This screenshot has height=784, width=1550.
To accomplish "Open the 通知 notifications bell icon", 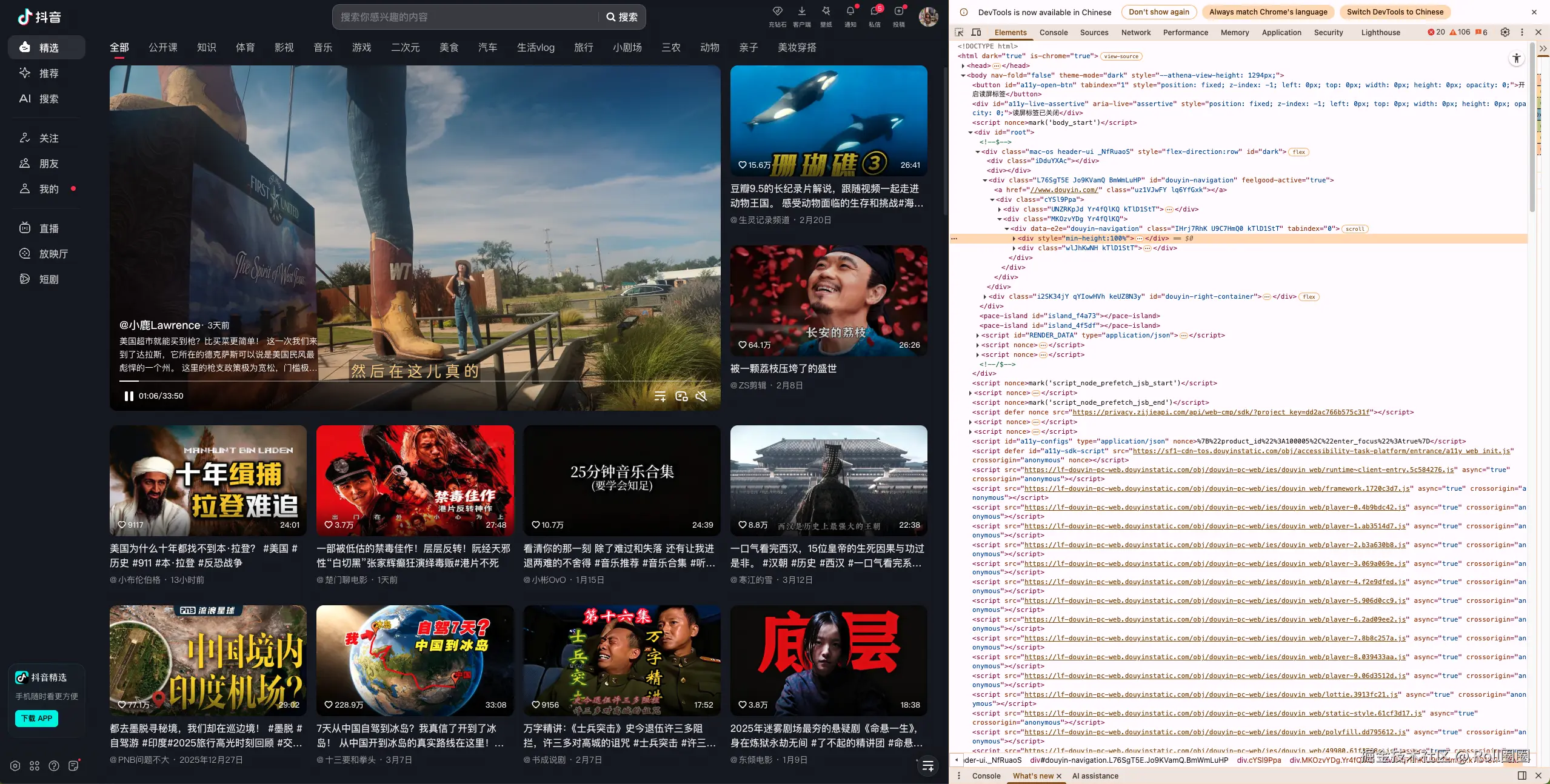I will click(850, 12).
